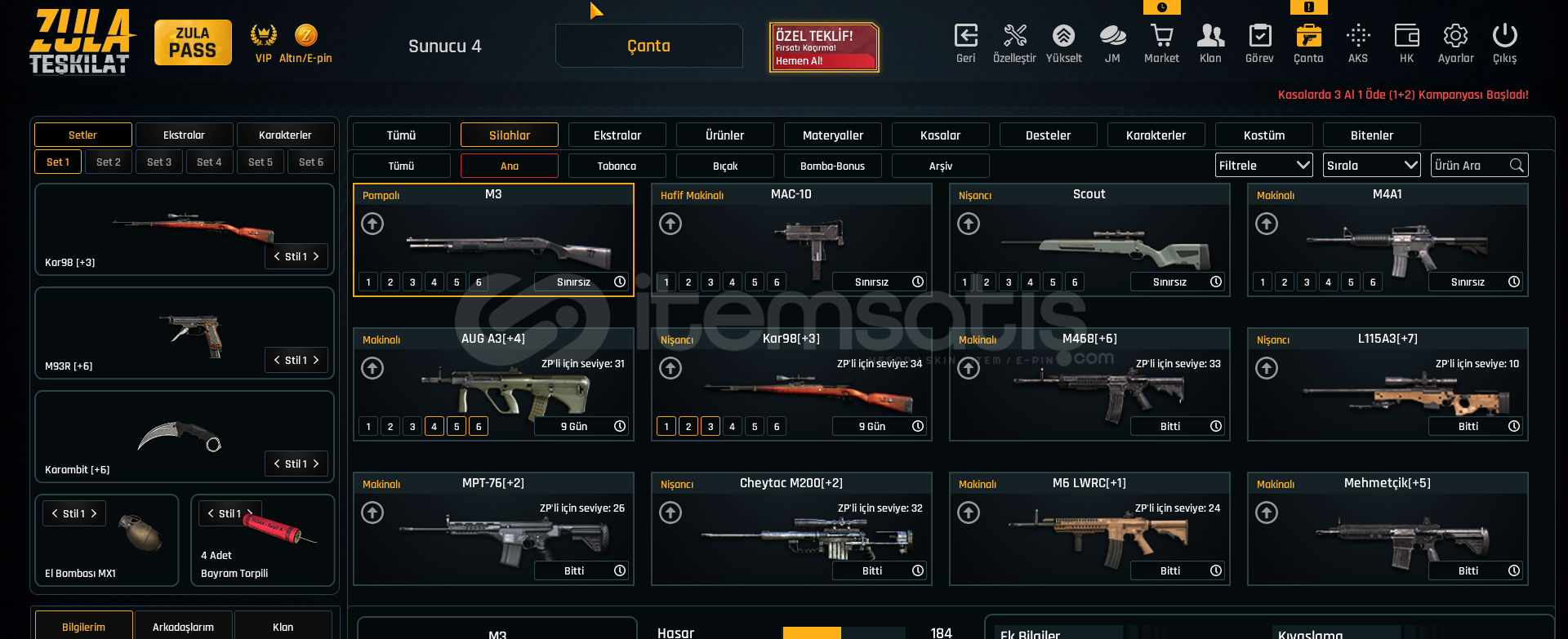Open the Market cart icon

coord(1161,36)
